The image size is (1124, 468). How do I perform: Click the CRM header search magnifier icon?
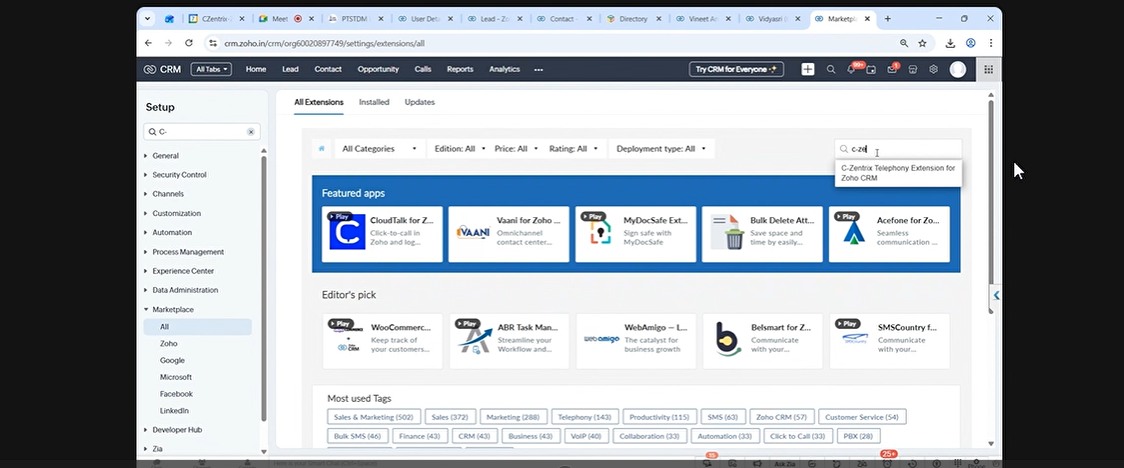coord(831,69)
